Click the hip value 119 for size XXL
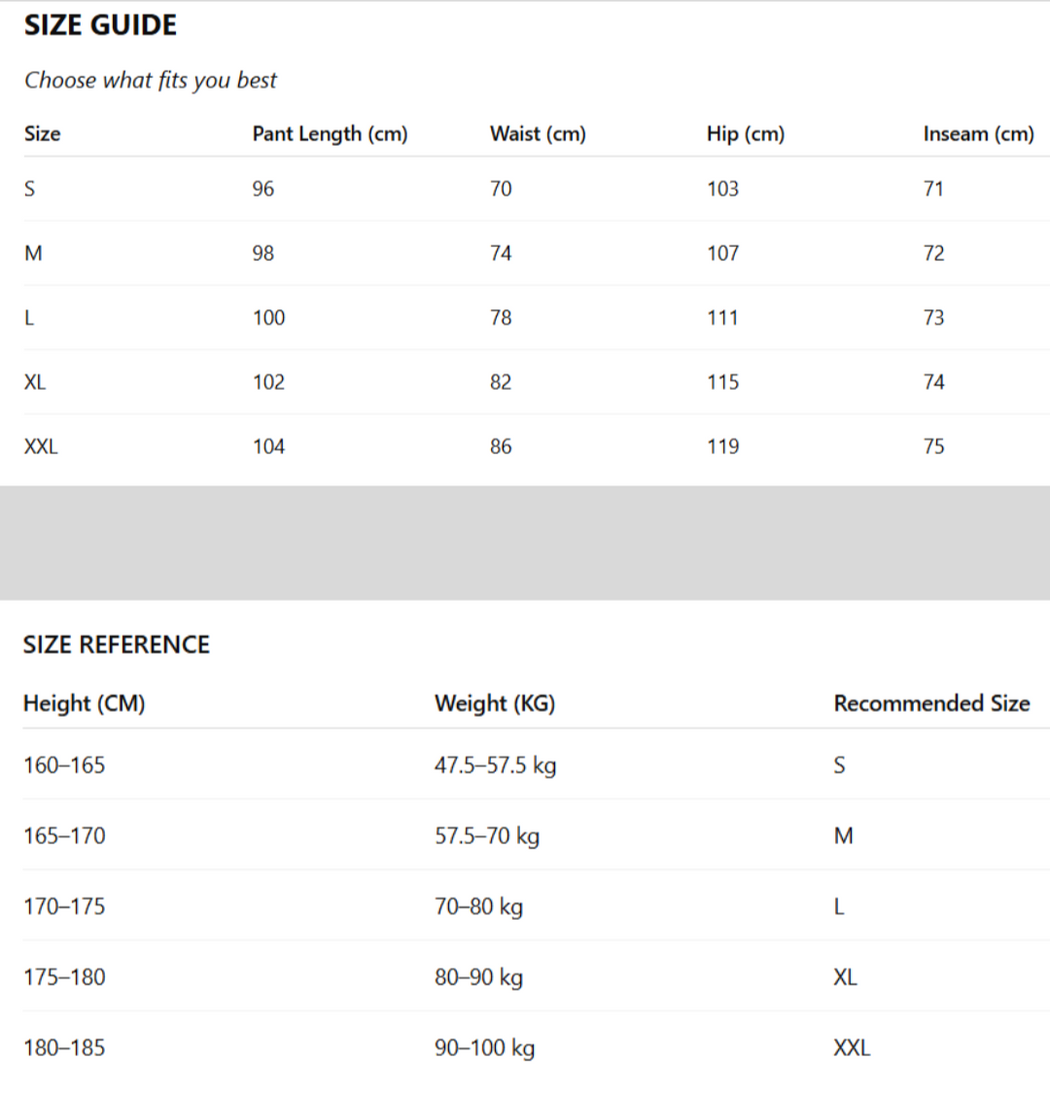Image resolution: width=1050 pixels, height=1095 pixels. point(723,447)
